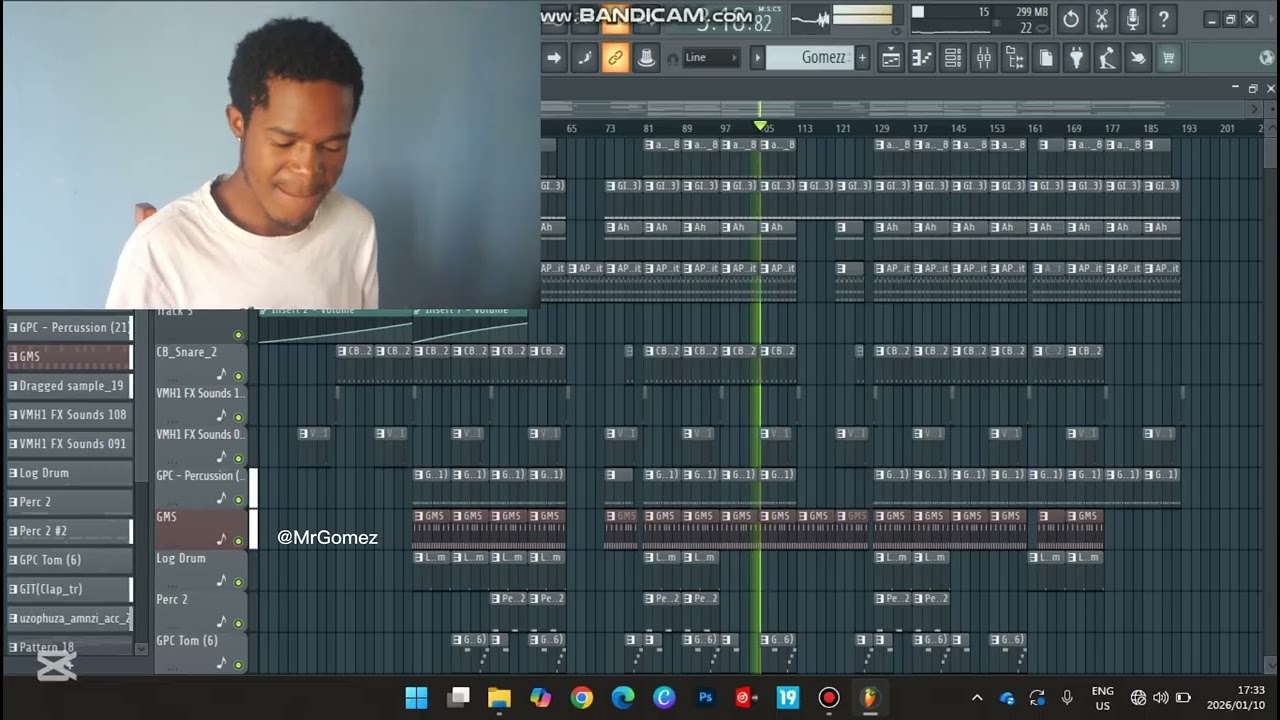Select the Log Drum track header

[200, 568]
